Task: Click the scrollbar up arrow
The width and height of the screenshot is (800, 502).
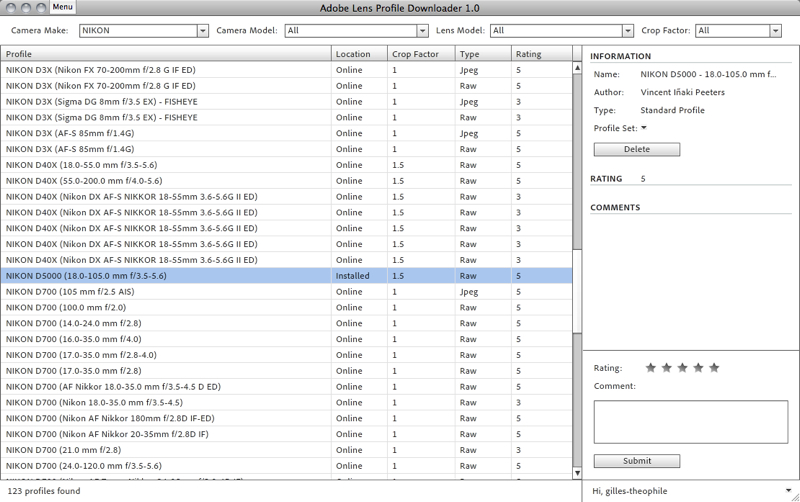Action: coord(577,67)
